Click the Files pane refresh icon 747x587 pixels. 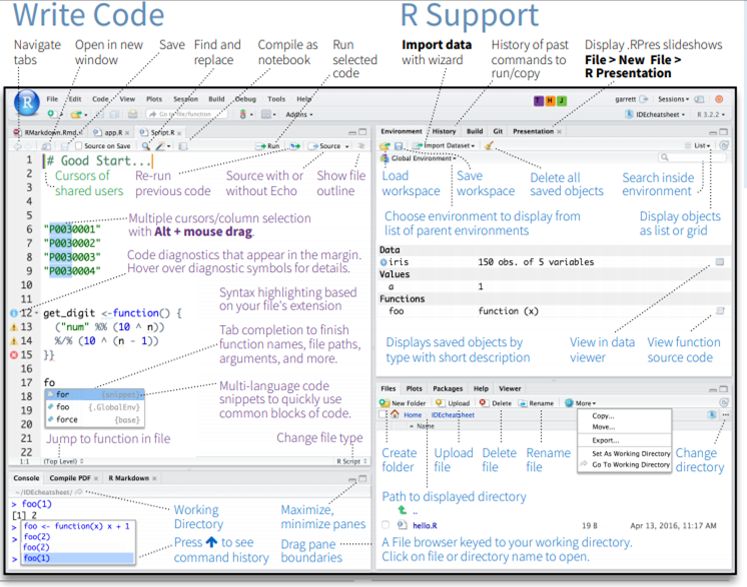[x=724, y=403]
